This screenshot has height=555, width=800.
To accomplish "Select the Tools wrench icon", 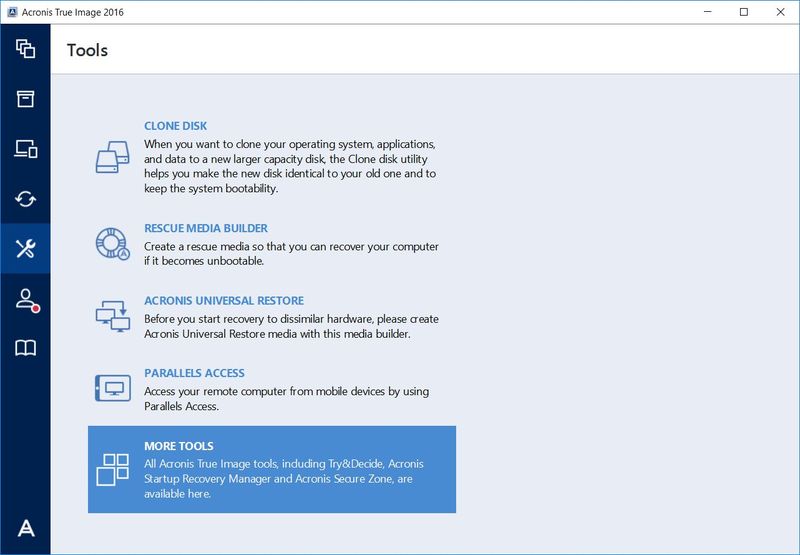I will [25, 249].
